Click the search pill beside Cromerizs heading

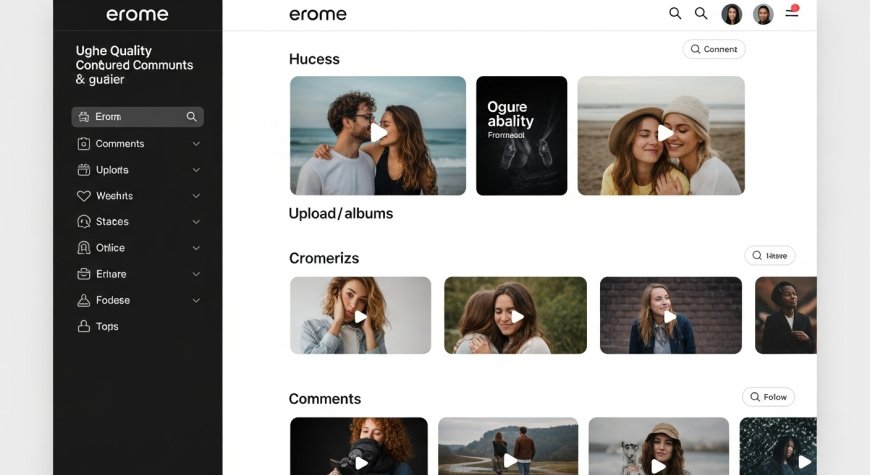[x=770, y=256]
